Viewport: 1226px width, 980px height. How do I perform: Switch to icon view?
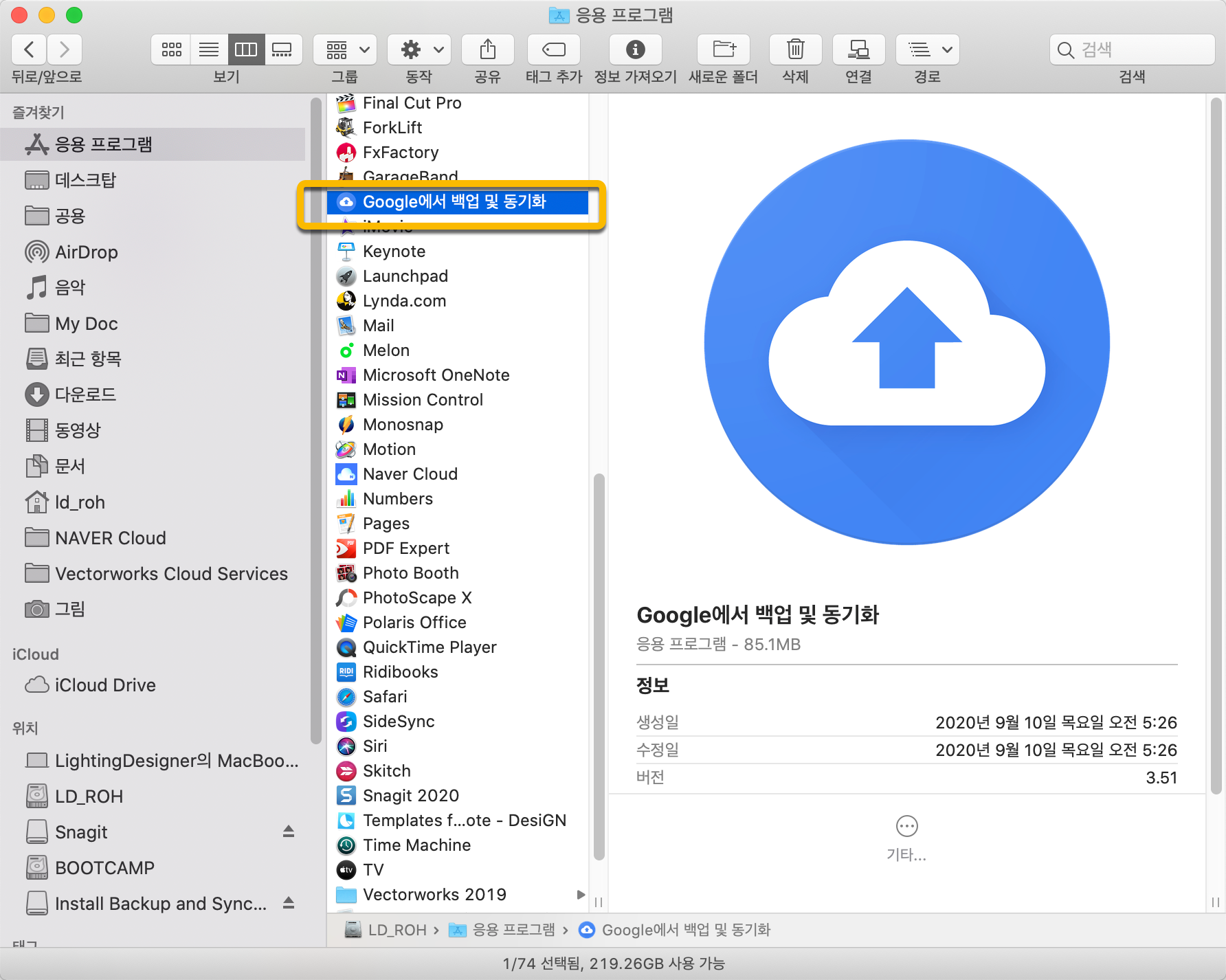click(x=171, y=49)
